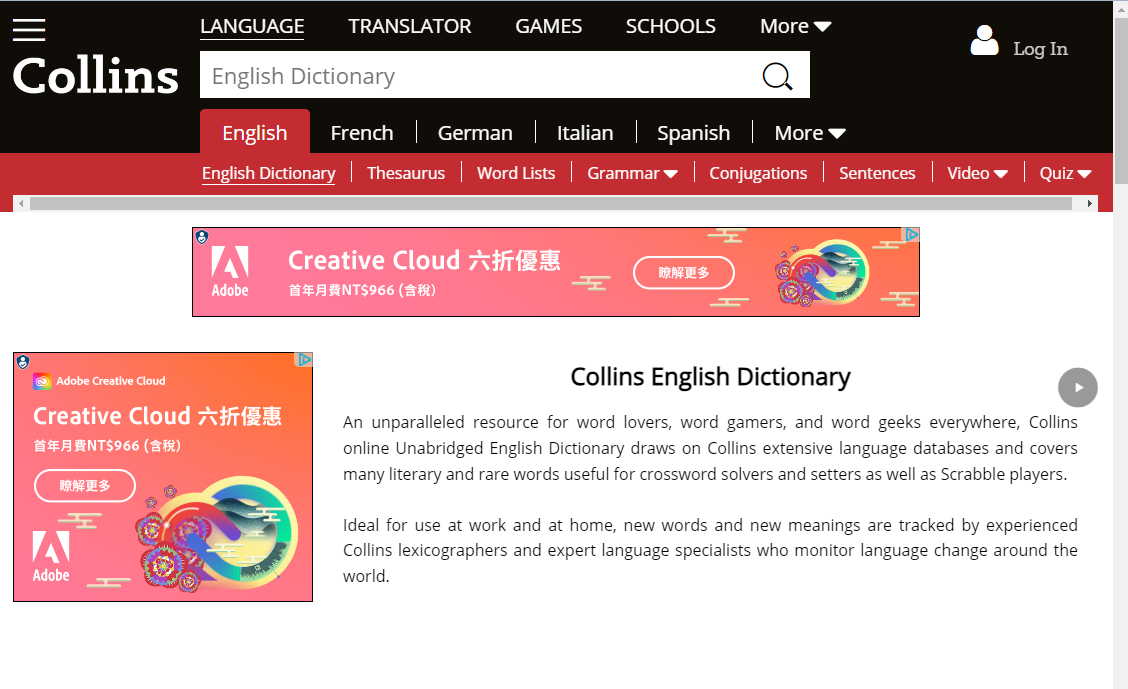Click the Collins logo
Screen dimensions: 1128x689
click(96, 76)
